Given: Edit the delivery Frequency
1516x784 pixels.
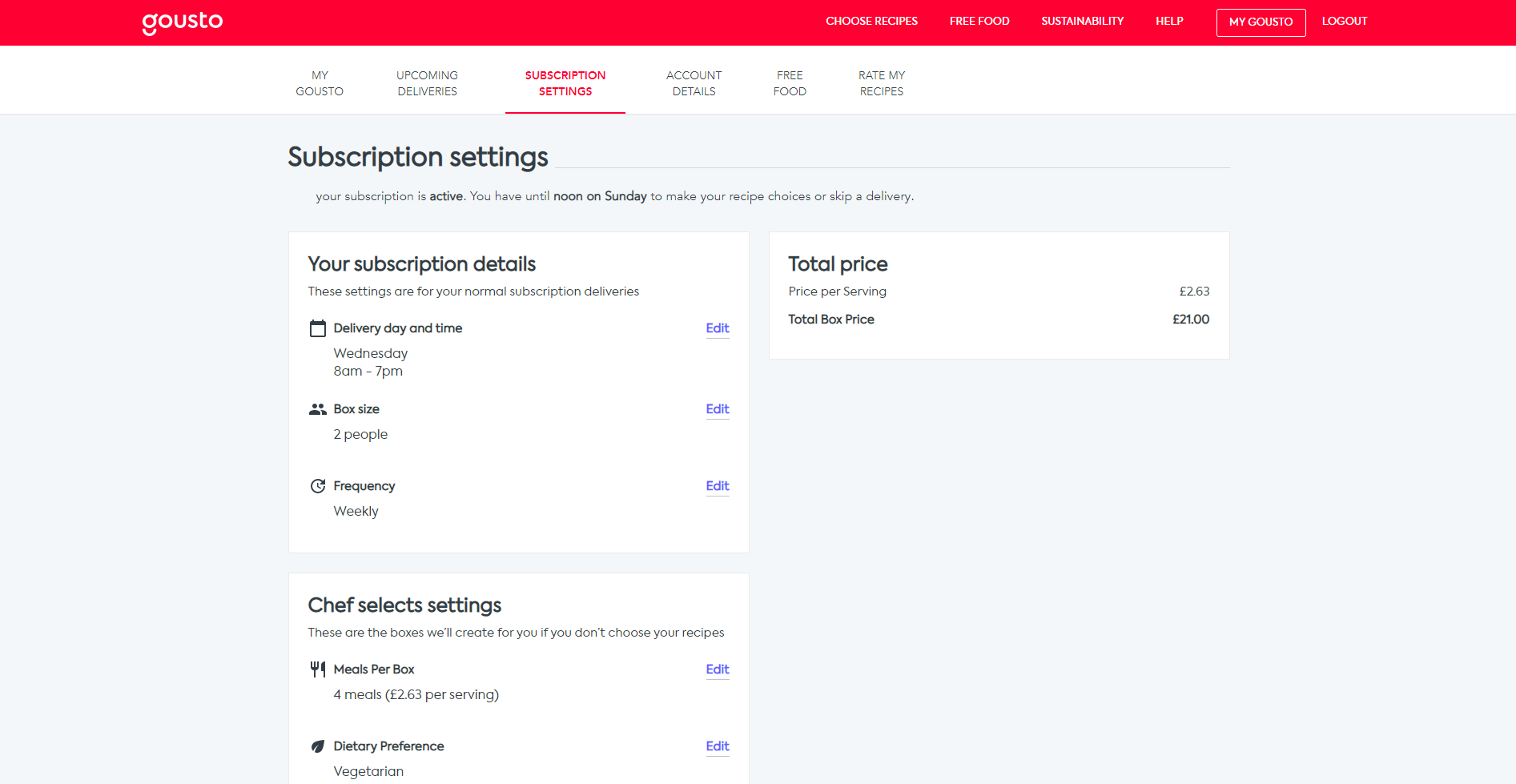Looking at the screenshot, I should [x=718, y=486].
